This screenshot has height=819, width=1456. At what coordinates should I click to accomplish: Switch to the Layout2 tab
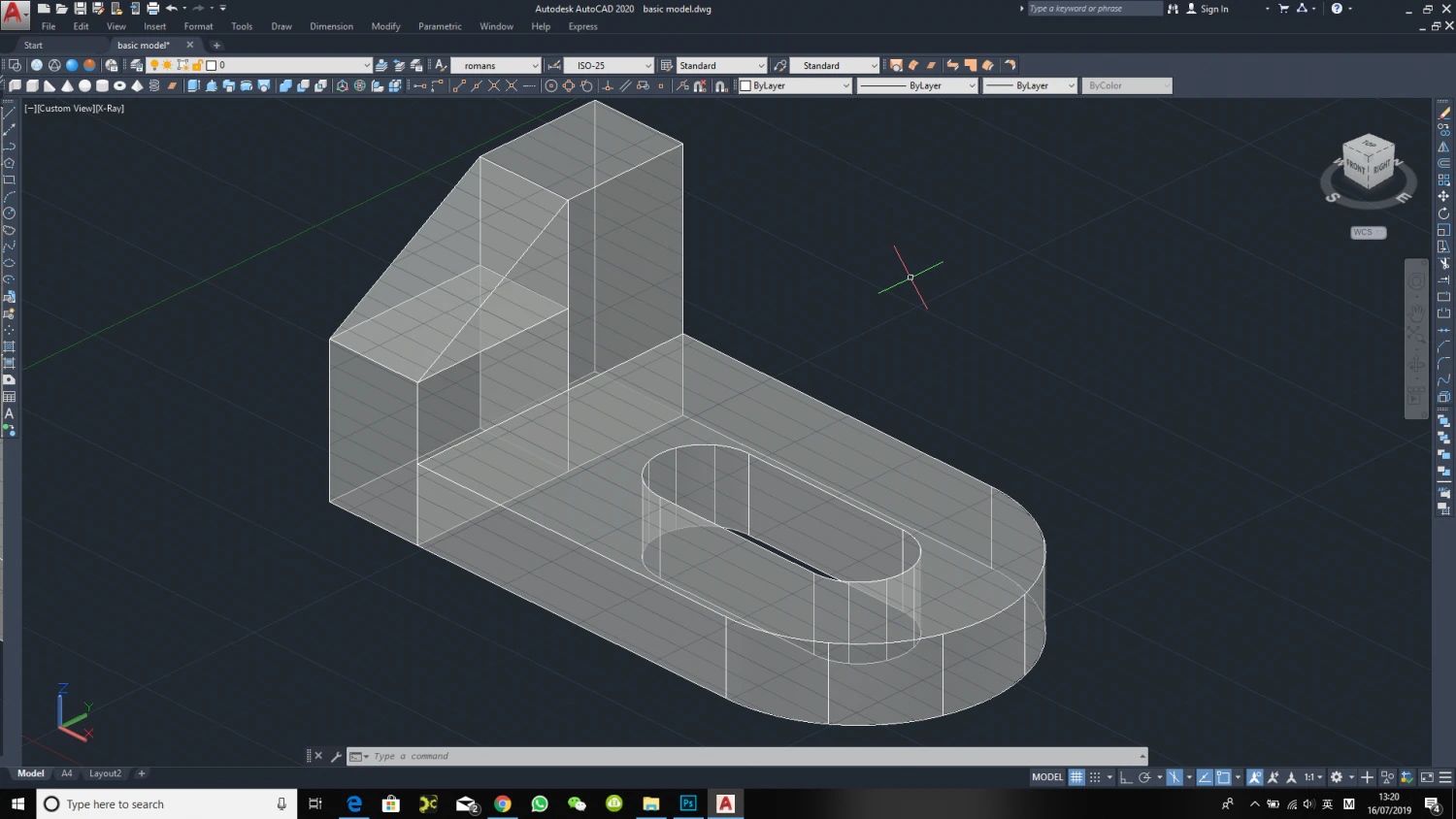[105, 773]
